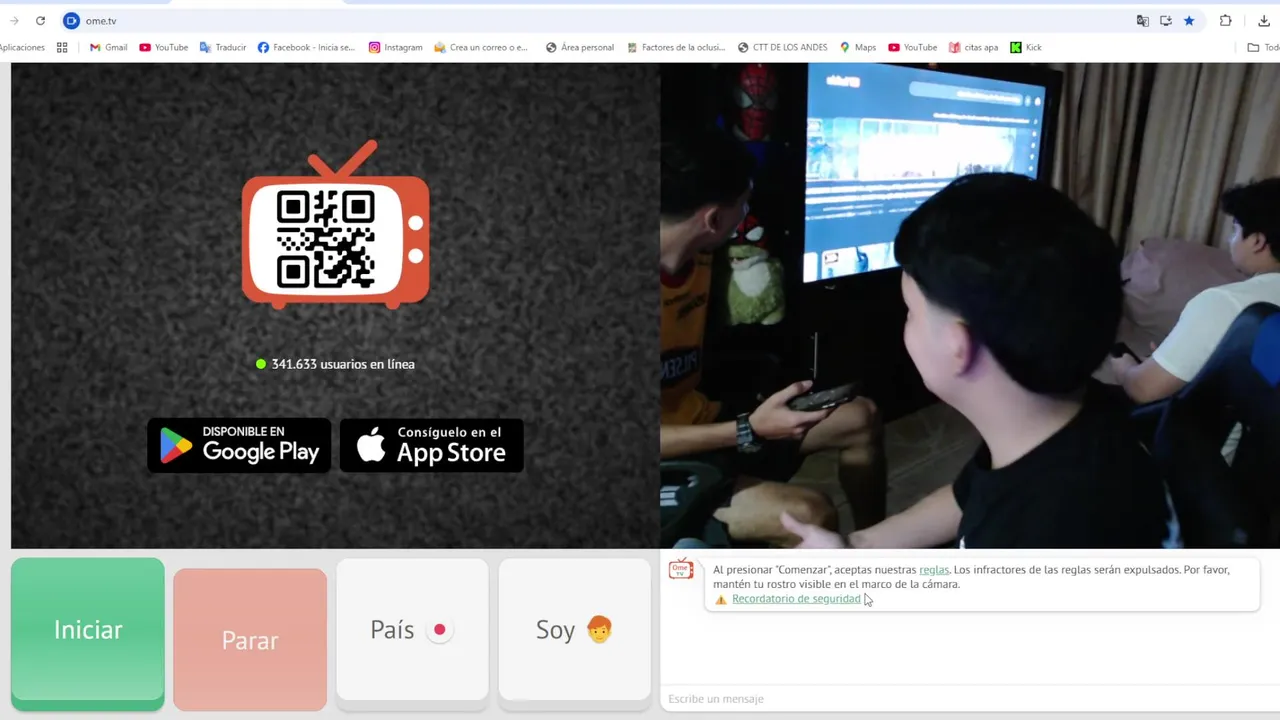Click the QR code TV logo

(336, 224)
